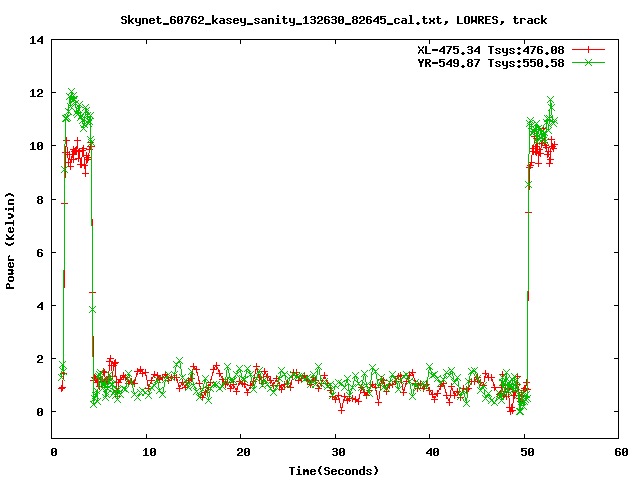Image resolution: width=640 pixels, height=480 pixels.
Task: Click the y-axis tick label 12
Action: coord(36,93)
